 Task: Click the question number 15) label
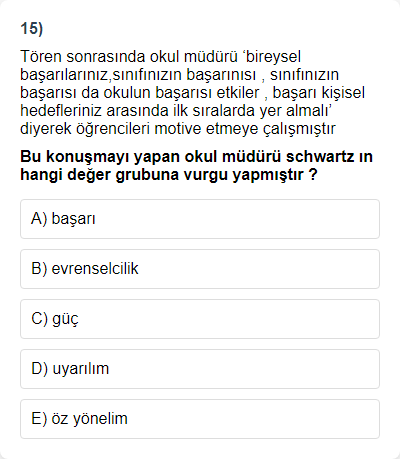(32, 28)
